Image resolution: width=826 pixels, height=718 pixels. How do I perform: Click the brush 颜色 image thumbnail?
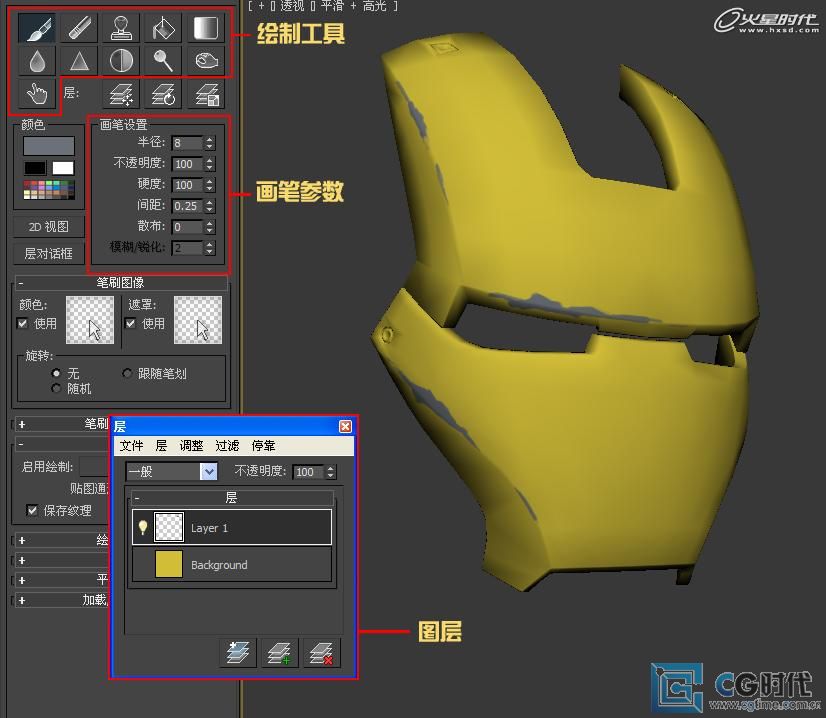[x=90, y=320]
